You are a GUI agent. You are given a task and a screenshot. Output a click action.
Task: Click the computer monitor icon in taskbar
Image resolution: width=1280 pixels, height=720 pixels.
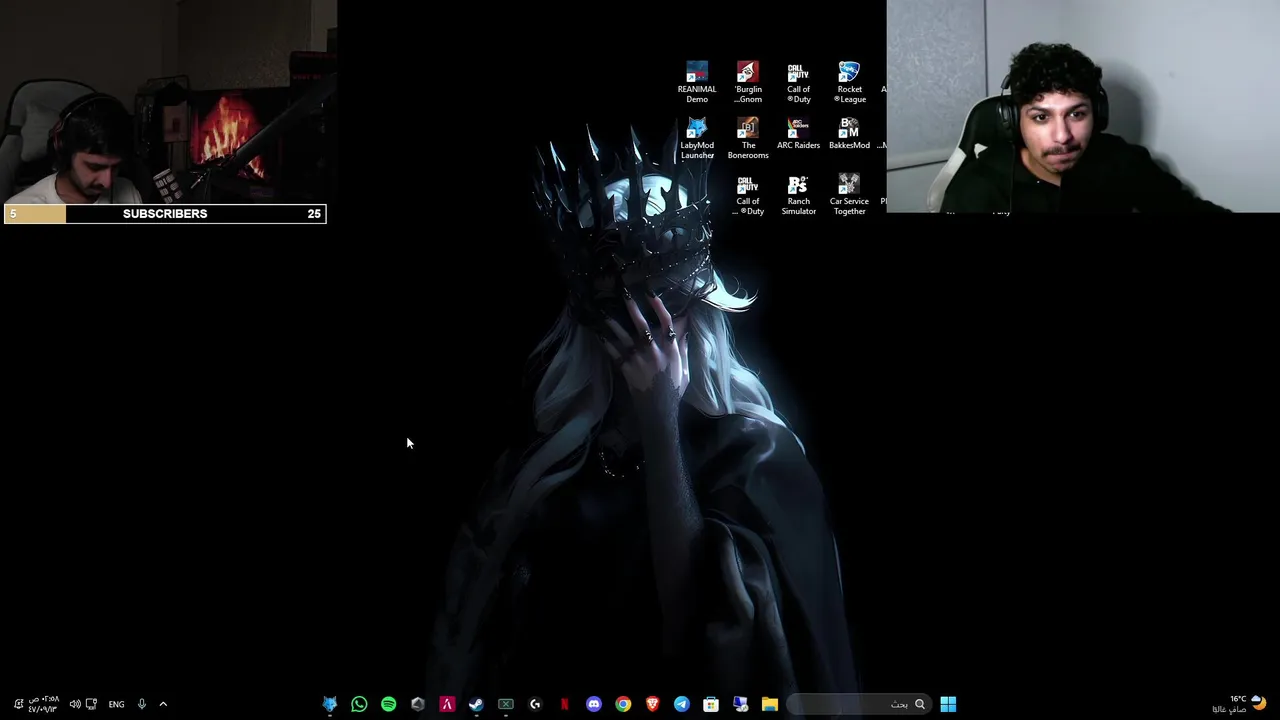click(x=740, y=704)
